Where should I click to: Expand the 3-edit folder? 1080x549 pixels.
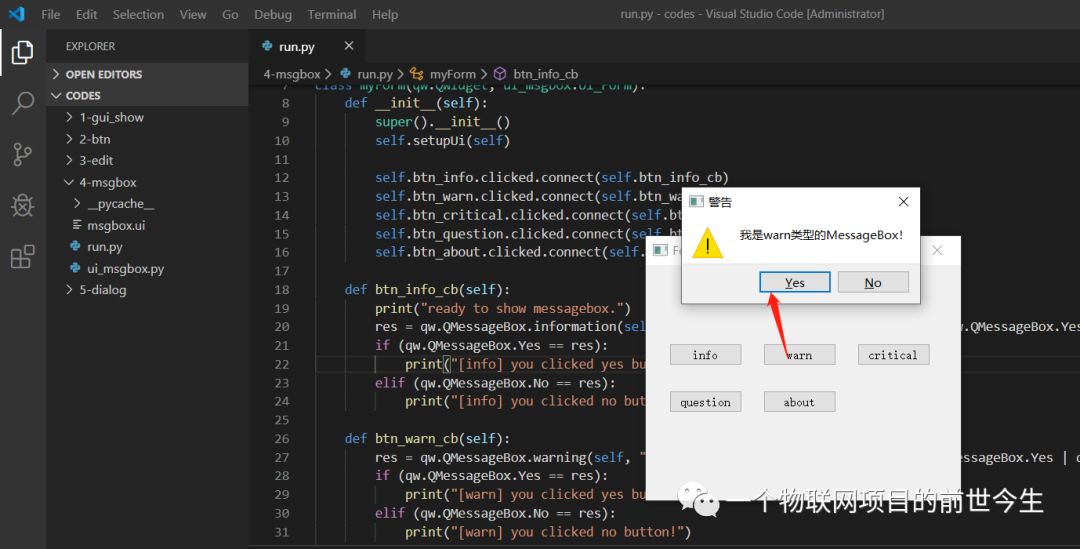click(147, 160)
